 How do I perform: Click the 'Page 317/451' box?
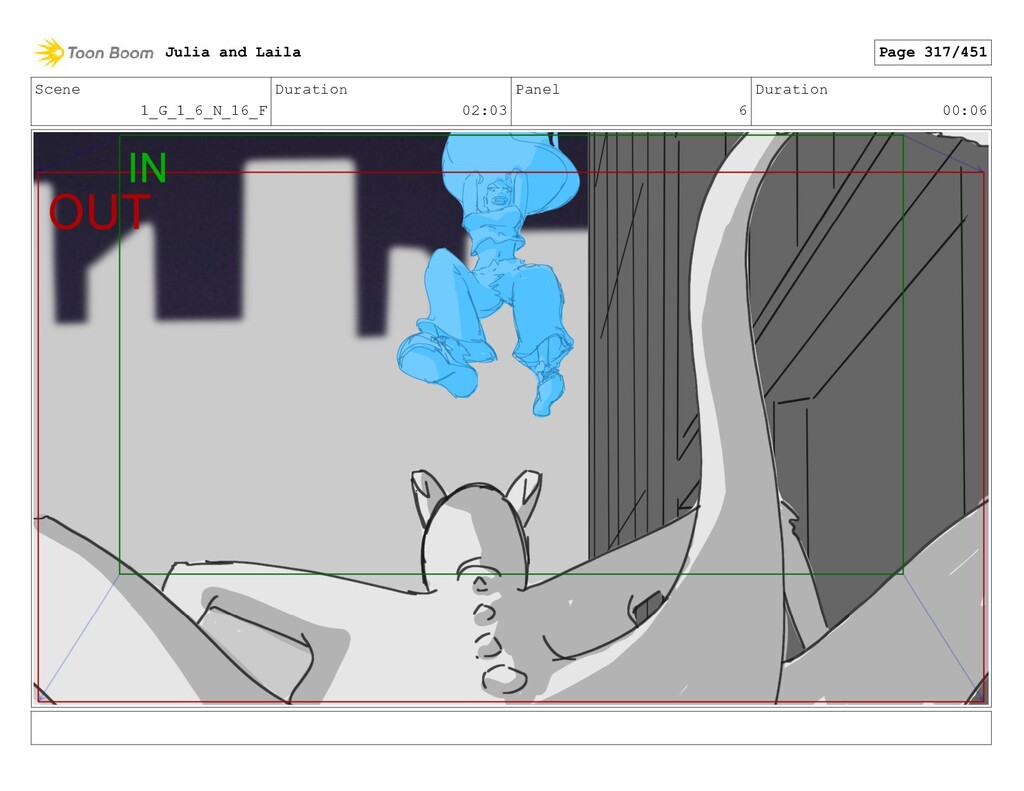coord(932,52)
